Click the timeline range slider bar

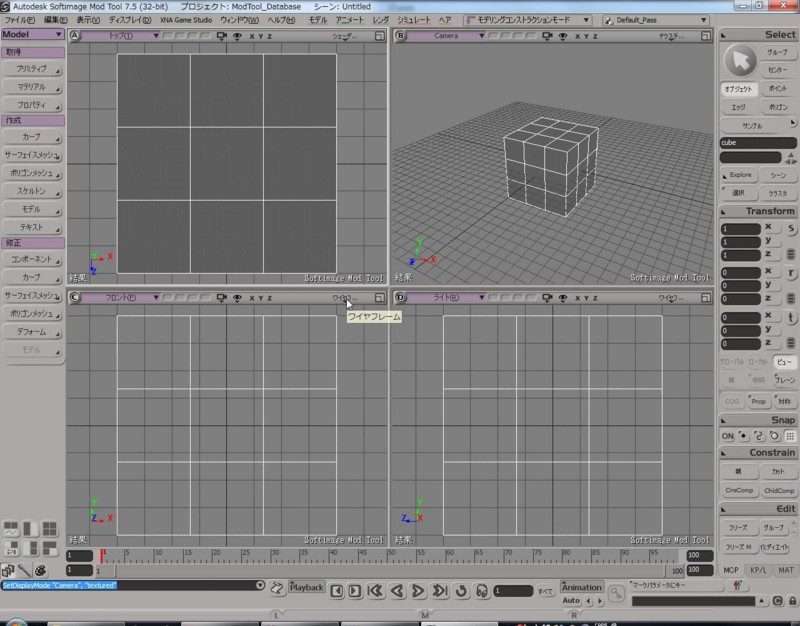pyautogui.click(x=388, y=570)
